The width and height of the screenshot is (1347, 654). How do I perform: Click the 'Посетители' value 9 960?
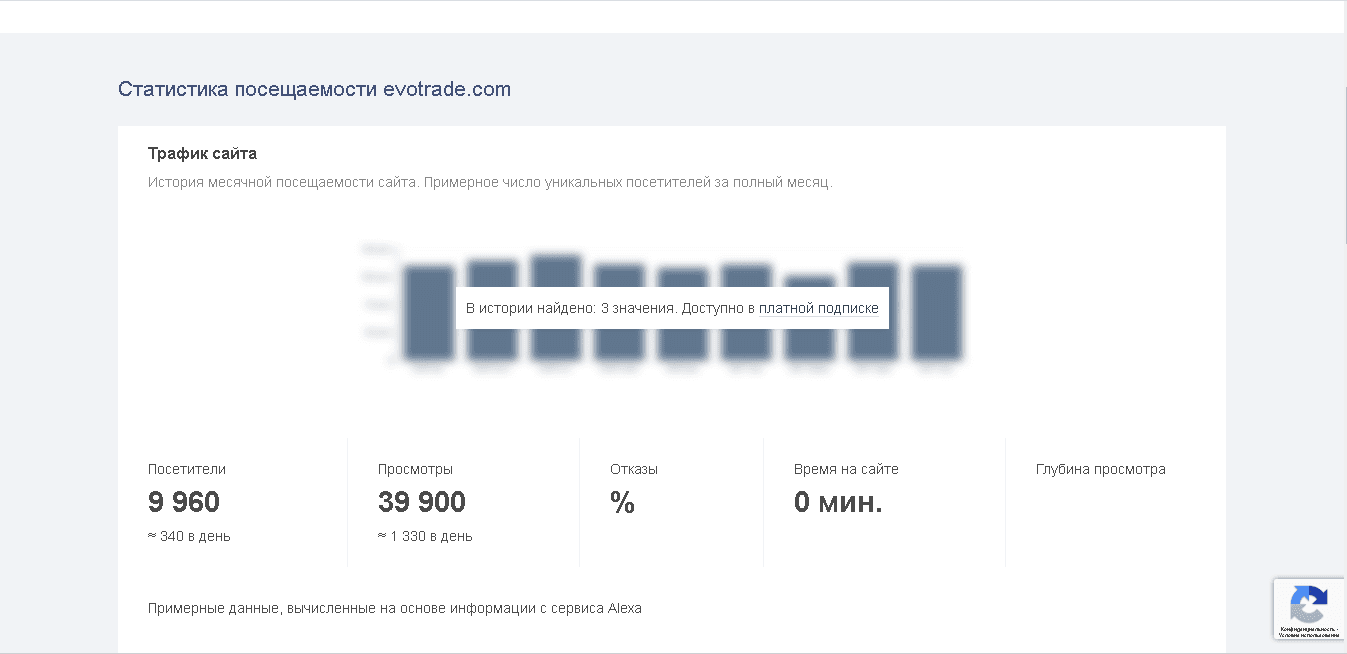click(184, 502)
